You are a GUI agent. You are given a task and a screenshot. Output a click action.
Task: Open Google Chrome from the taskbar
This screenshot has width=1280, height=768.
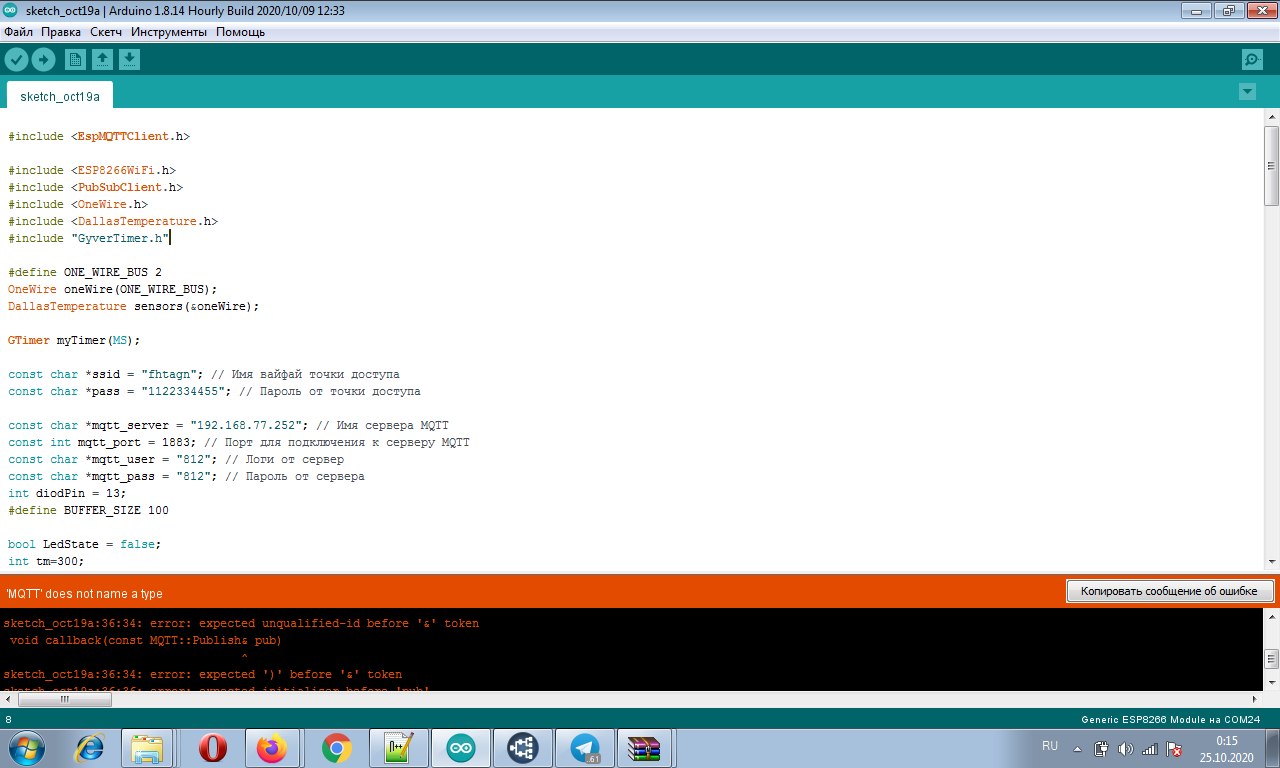336,748
